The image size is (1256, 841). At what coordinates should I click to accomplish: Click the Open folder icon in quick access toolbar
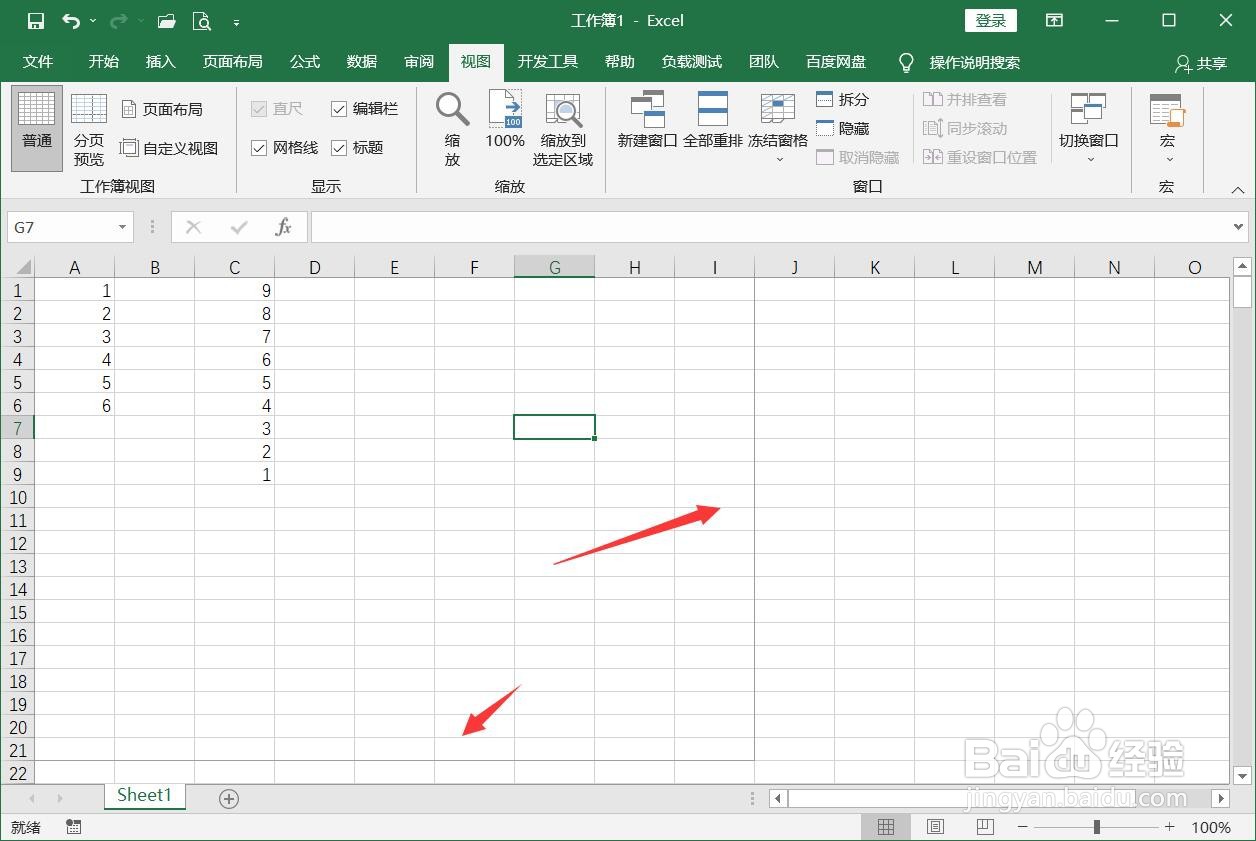[166, 20]
